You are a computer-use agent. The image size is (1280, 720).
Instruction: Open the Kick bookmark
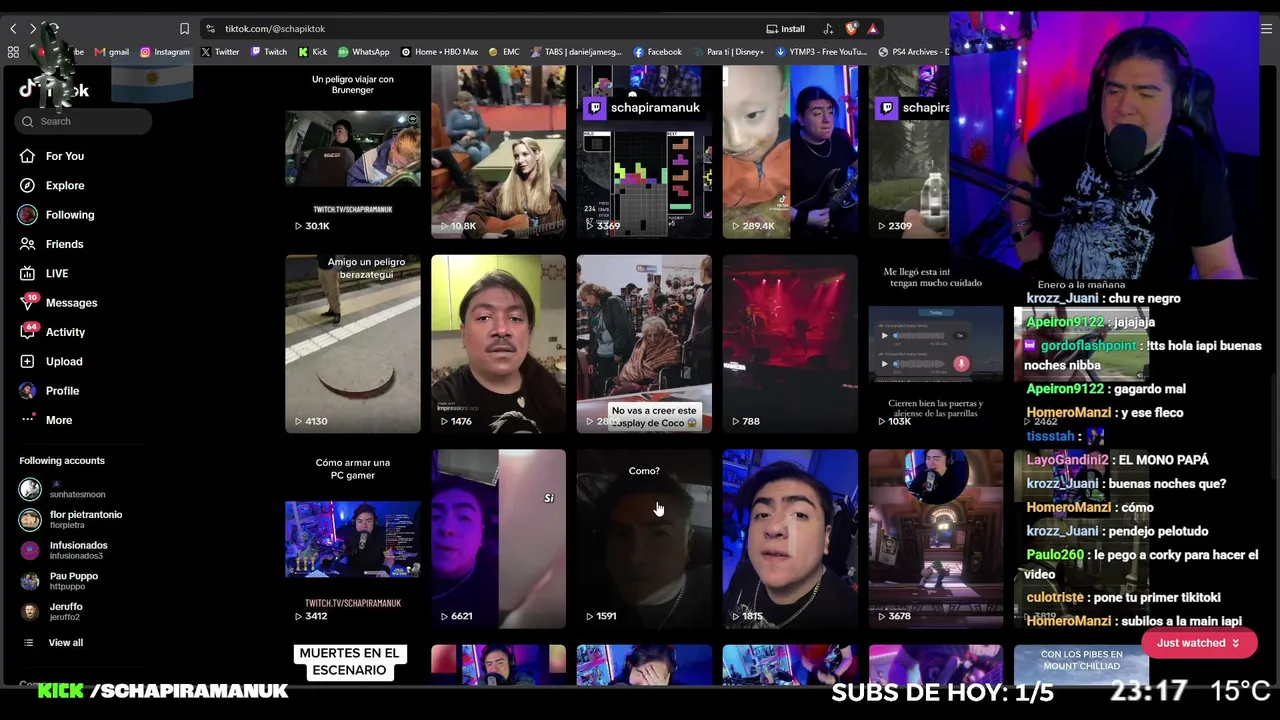click(x=313, y=52)
